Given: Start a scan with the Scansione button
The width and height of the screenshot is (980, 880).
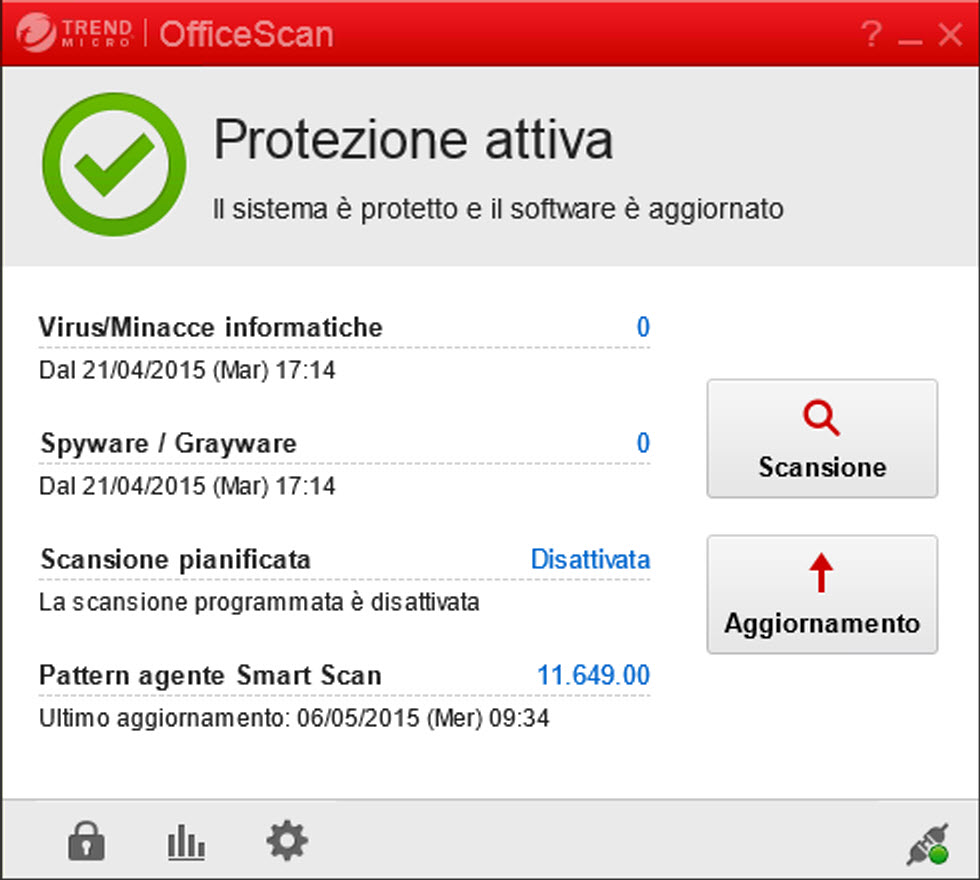Looking at the screenshot, I should [822, 438].
